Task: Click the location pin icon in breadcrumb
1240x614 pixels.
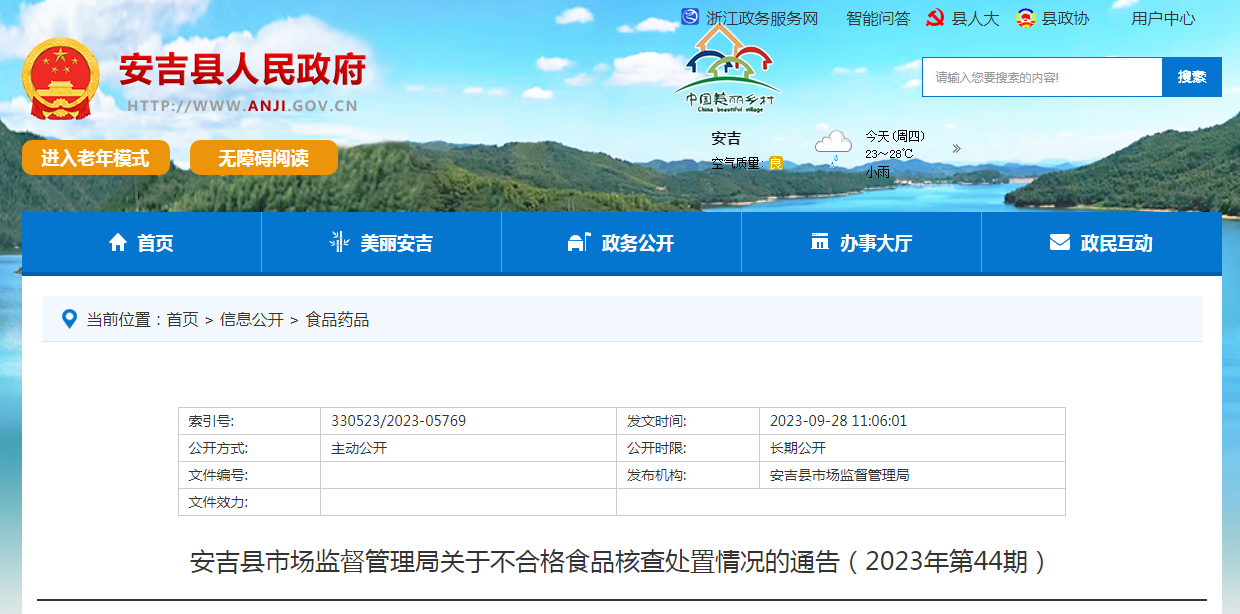Action: click(x=69, y=320)
